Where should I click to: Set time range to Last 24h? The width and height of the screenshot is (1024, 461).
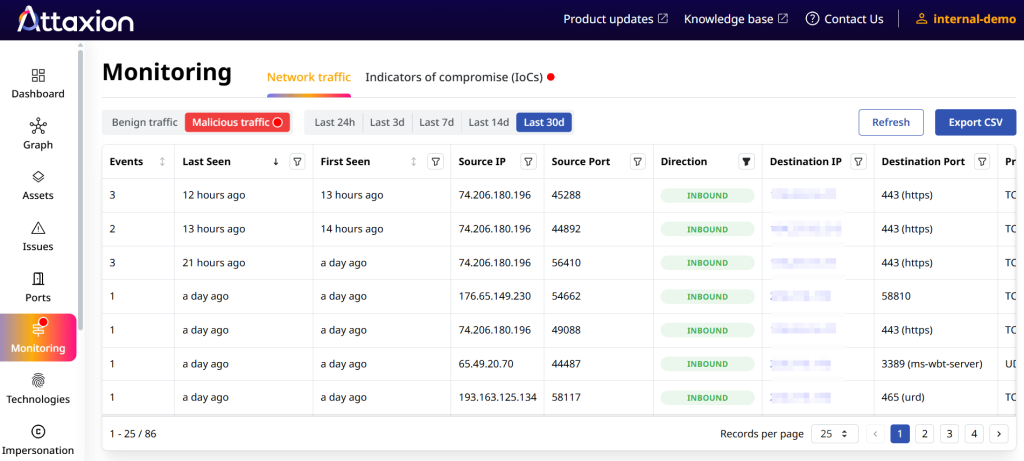pos(334,122)
